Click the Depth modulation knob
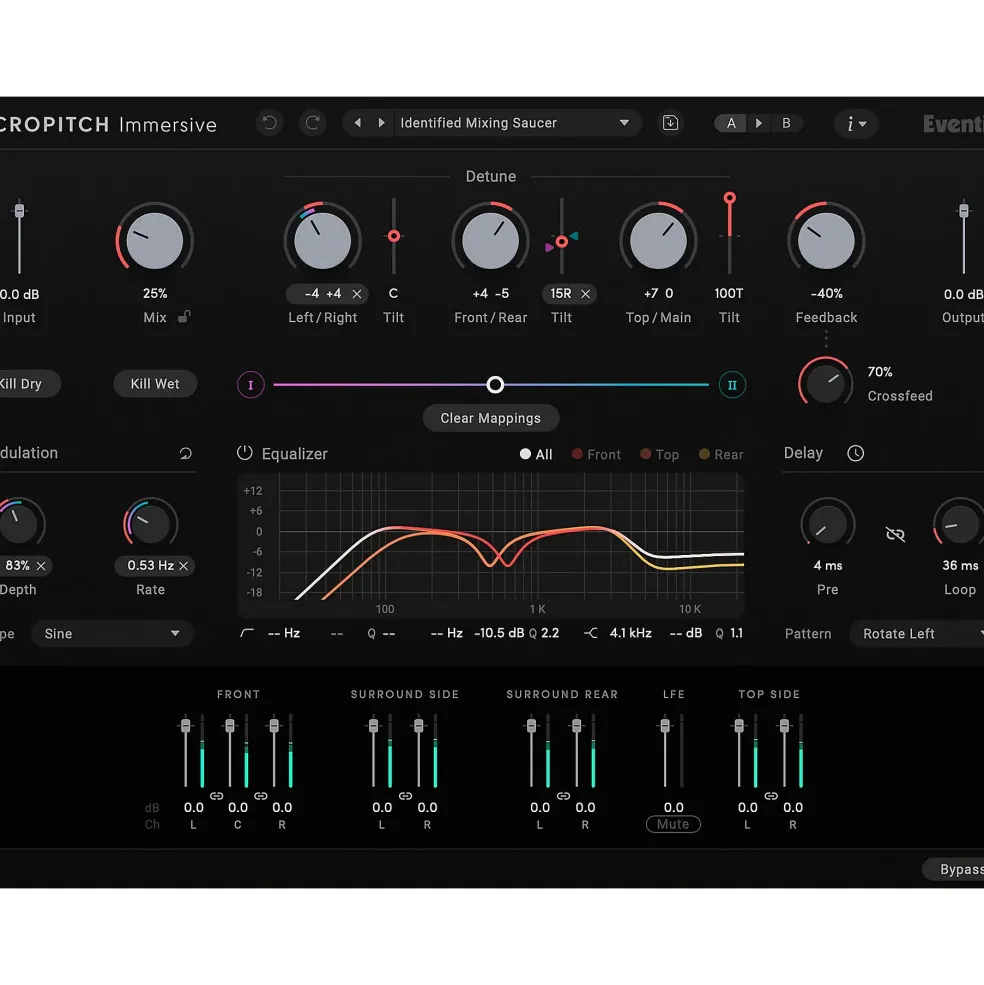Image resolution: width=984 pixels, height=985 pixels. 19,523
